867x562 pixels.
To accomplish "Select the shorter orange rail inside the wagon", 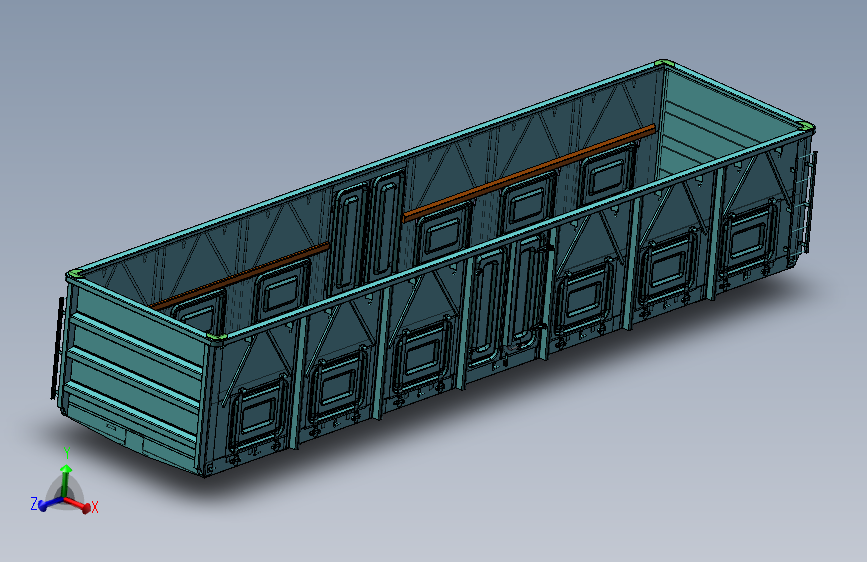I will point(239,275).
